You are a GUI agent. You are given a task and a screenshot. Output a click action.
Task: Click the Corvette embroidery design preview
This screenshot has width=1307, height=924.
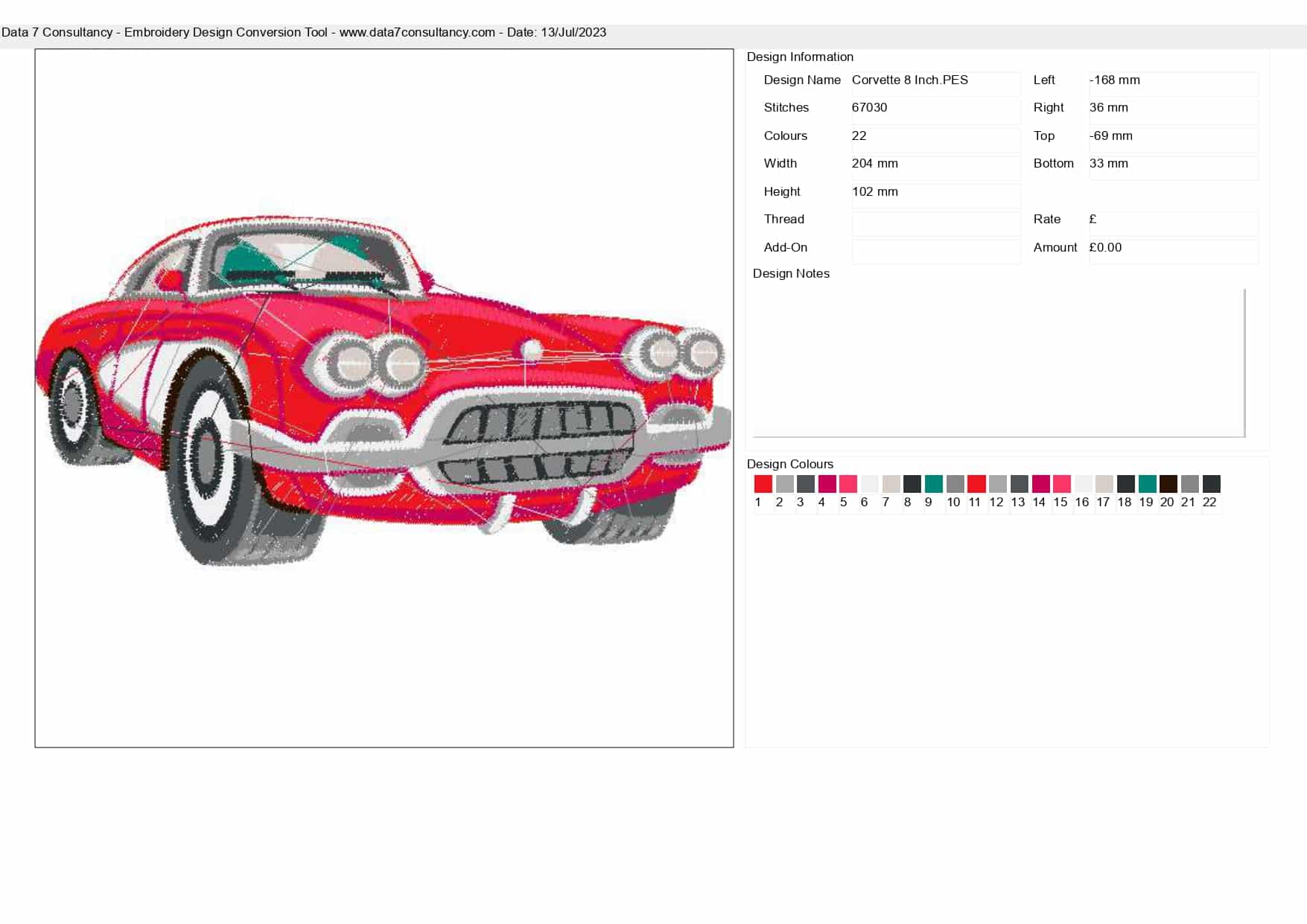pyautogui.click(x=384, y=398)
